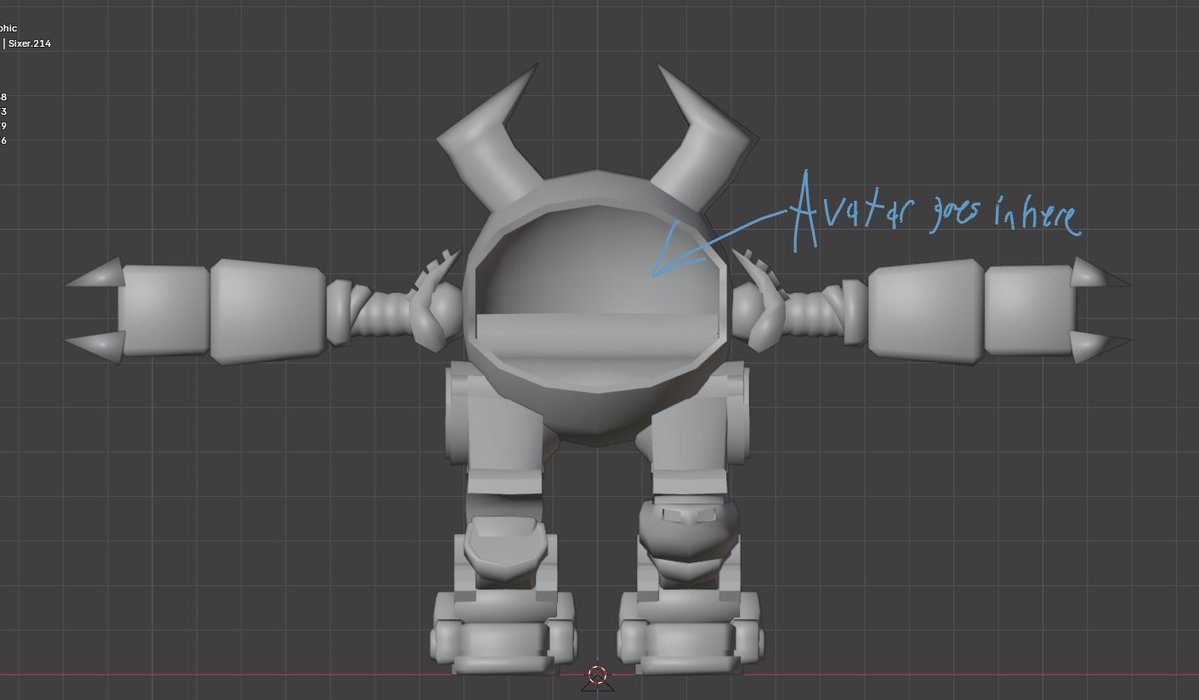
Task: Click the "Sixer.214" object name overlay
Action: [x=29, y=44]
